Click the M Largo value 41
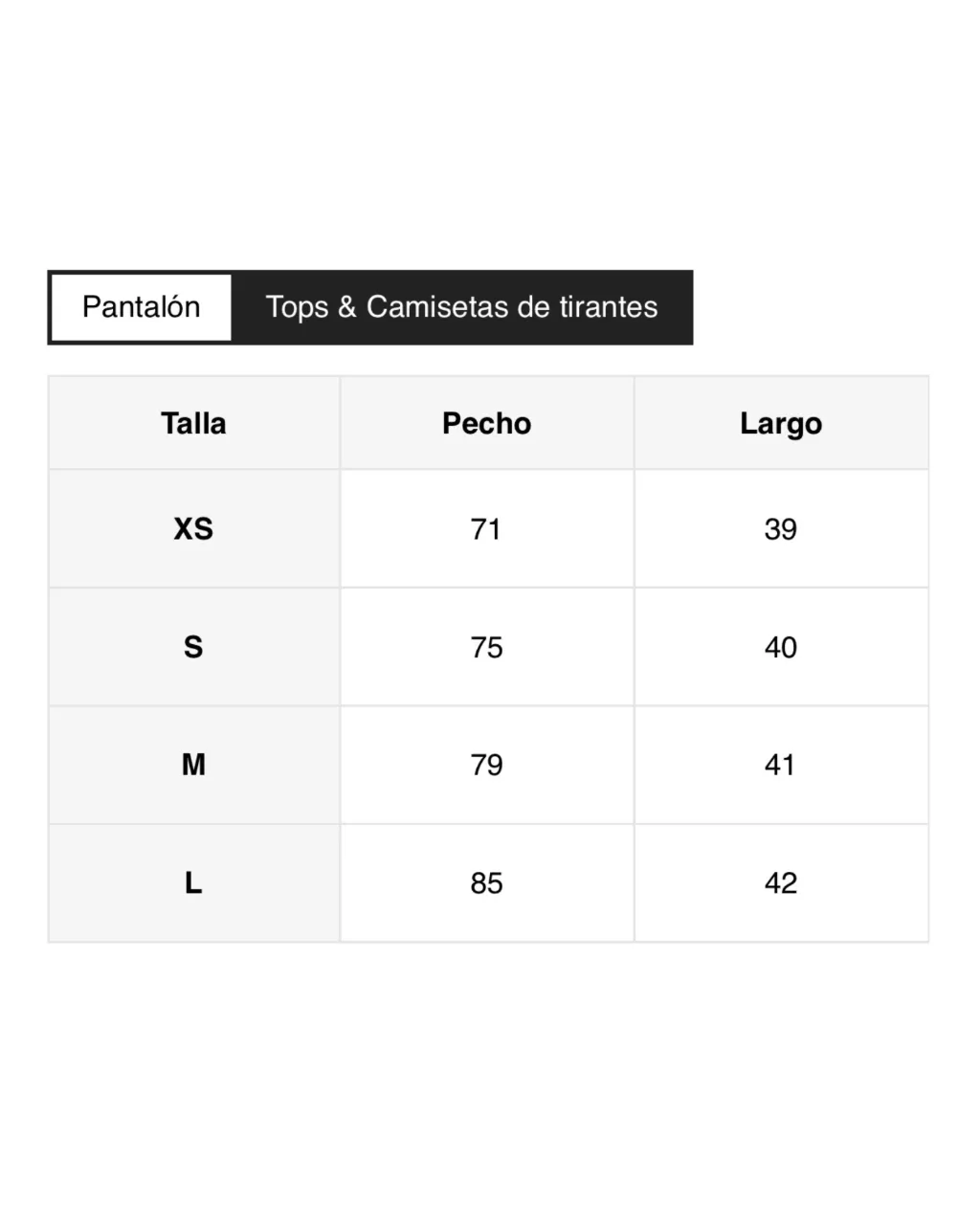Viewport: 980px width, 1225px height. pyautogui.click(x=780, y=765)
